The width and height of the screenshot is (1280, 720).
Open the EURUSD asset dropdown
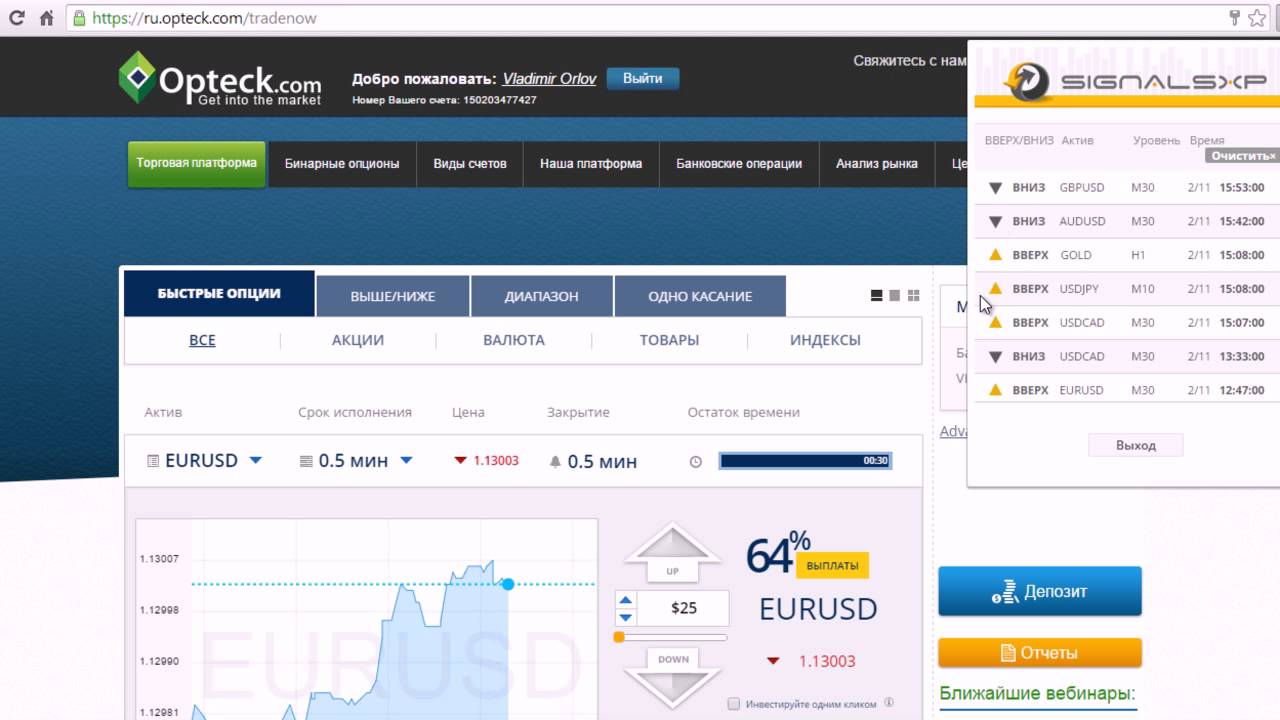[x=204, y=461]
